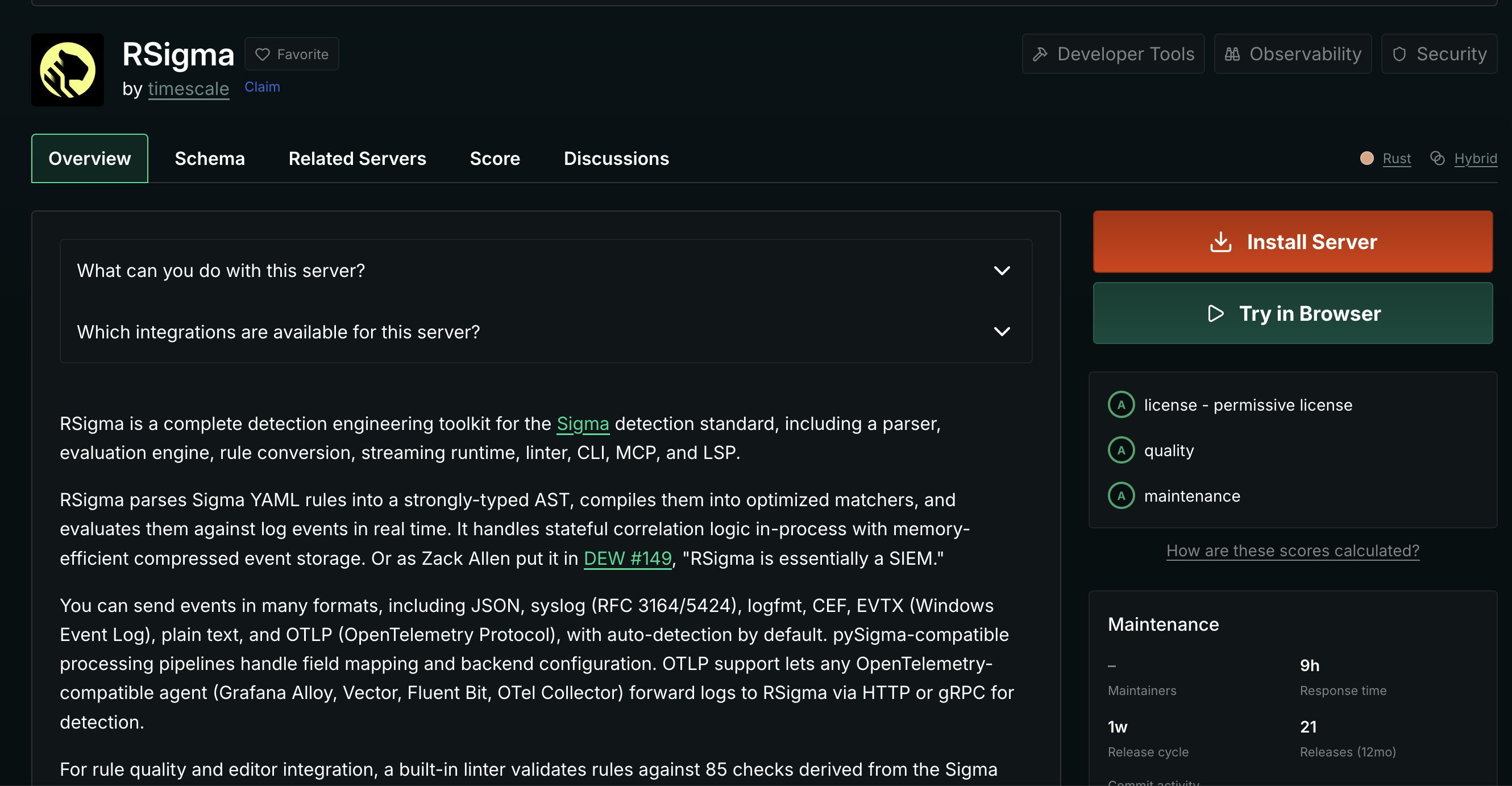Click the Hybrid link
This screenshot has height=786, width=1512.
1476,159
